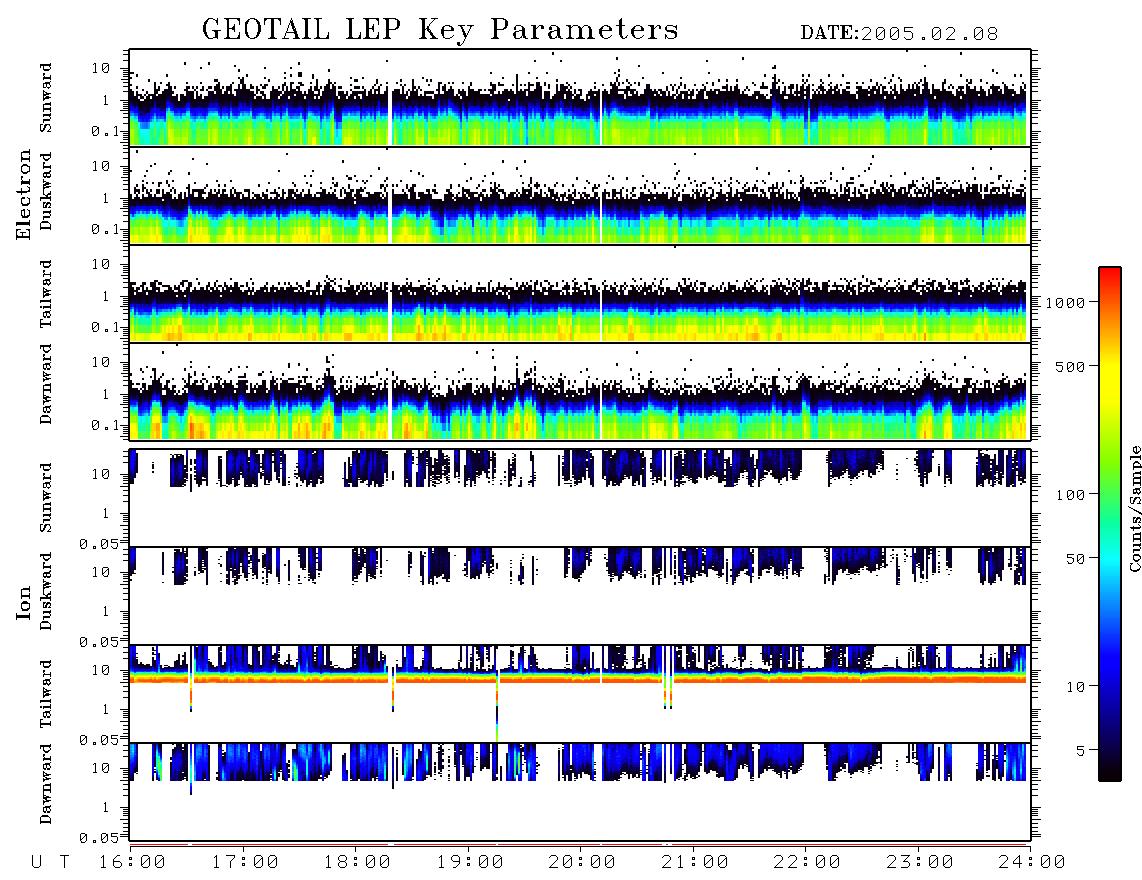Click the Ion Dawnward spectrogram panel
1142x880 pixels.
click(x=580, y=791)
